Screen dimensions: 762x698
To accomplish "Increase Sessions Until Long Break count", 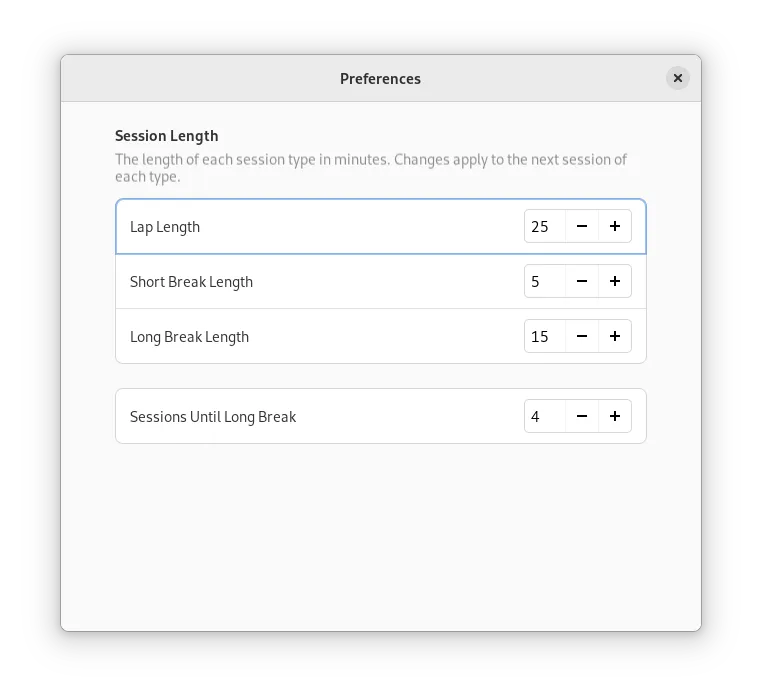I will (x=615, y=416).
